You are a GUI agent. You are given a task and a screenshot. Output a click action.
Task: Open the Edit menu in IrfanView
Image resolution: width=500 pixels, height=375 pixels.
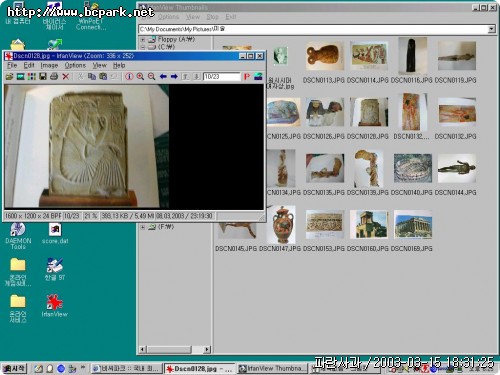29,65
